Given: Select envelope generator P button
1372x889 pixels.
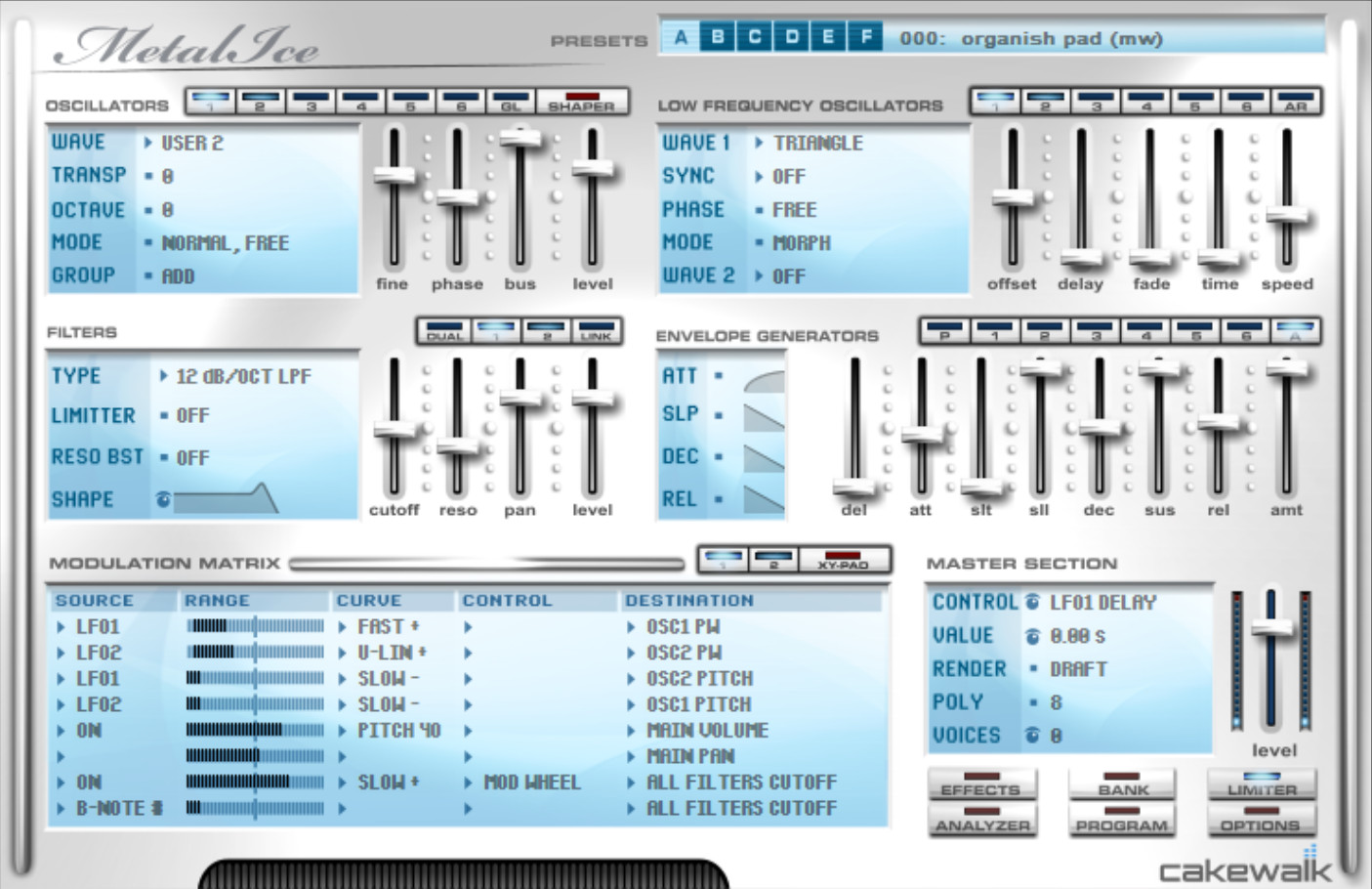Looking at the screenshot, I should click(x=944, y=331).
